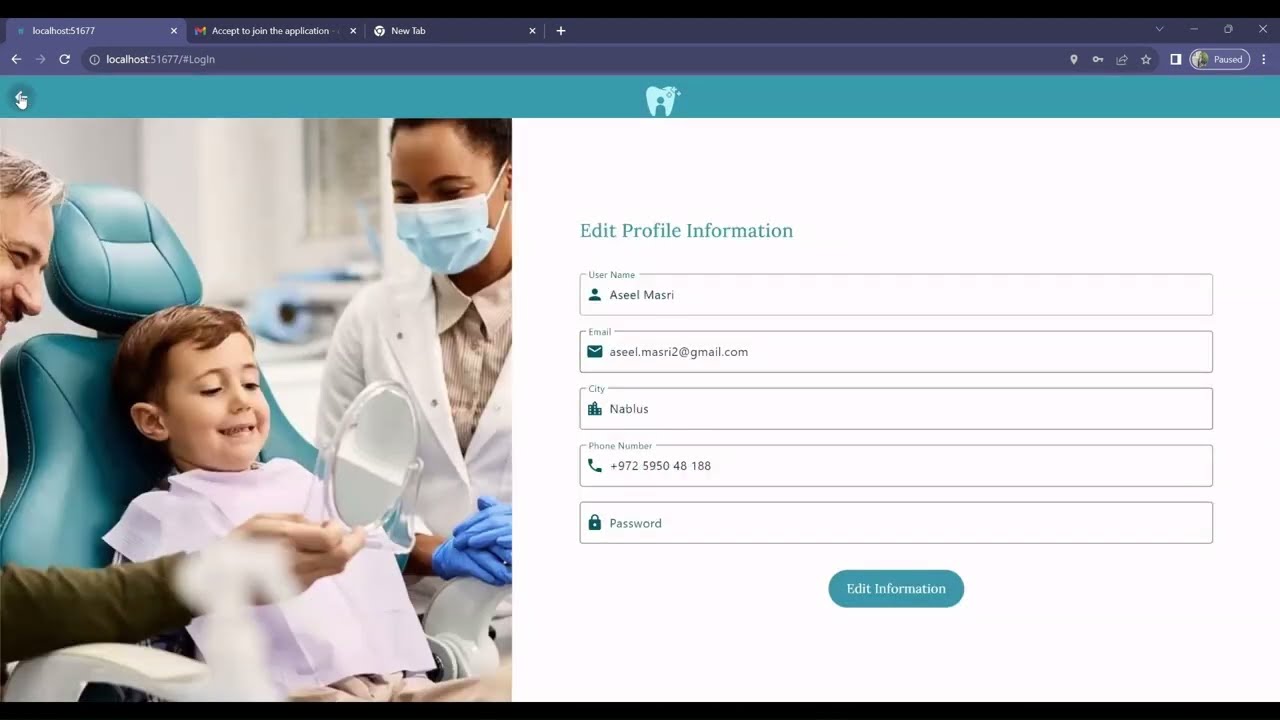Reload the page with refresh icon
Image resolution: width=1280 pixels, height=720 pixels.
(65, 59)
